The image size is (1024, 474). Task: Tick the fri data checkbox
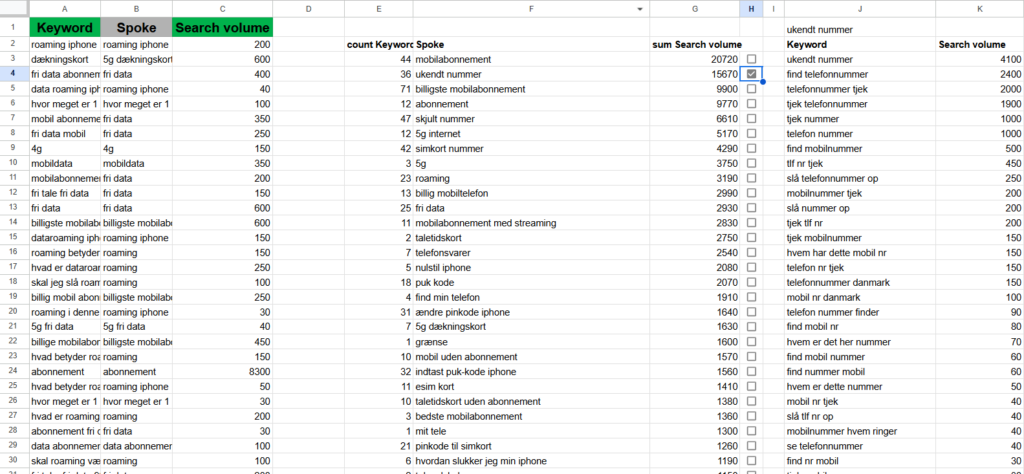[752, 208]
